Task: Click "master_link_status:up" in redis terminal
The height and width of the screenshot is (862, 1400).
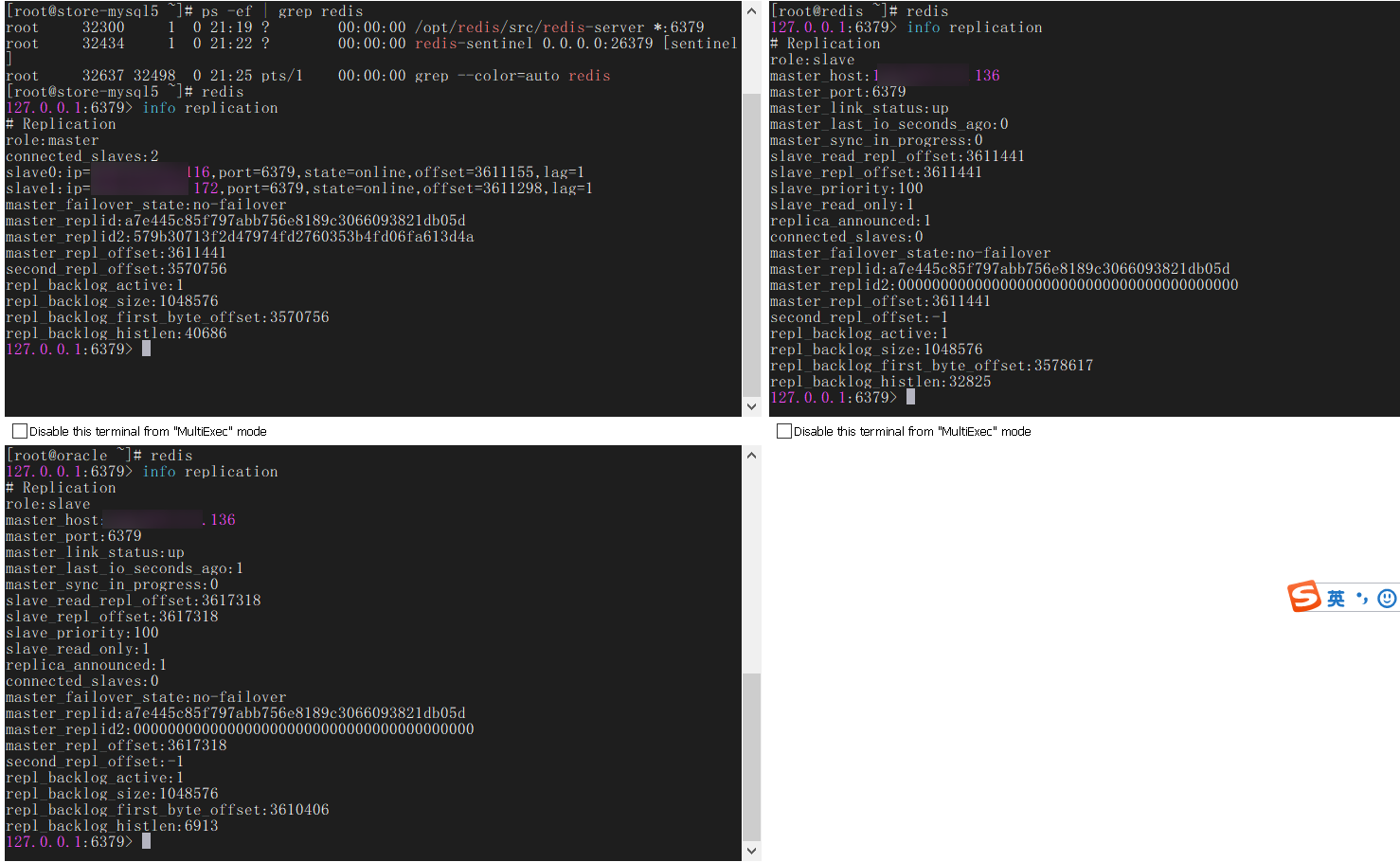Action: click(859, 108)
